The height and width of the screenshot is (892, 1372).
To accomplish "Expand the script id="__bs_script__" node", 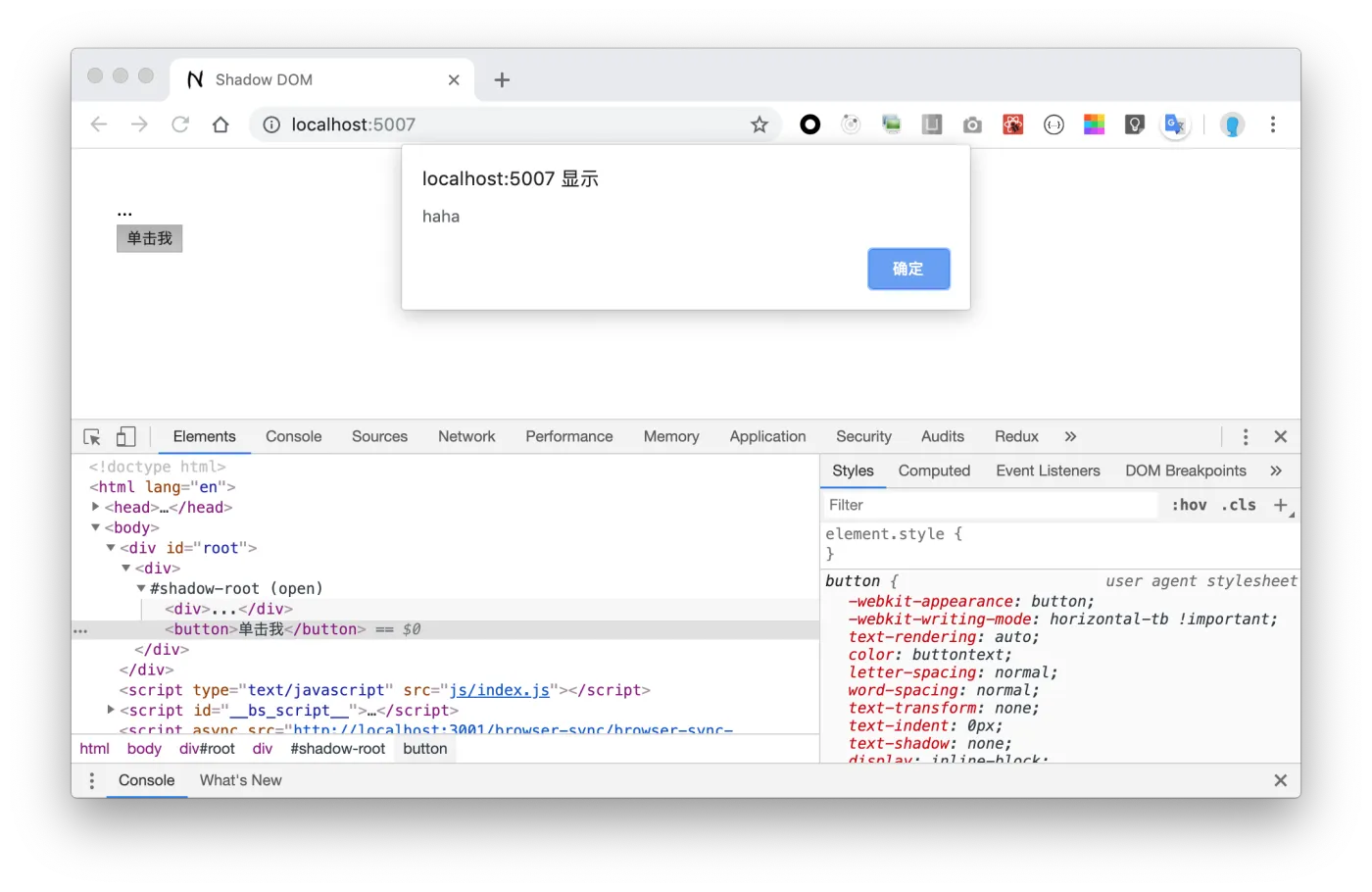I will pos(111,710).
